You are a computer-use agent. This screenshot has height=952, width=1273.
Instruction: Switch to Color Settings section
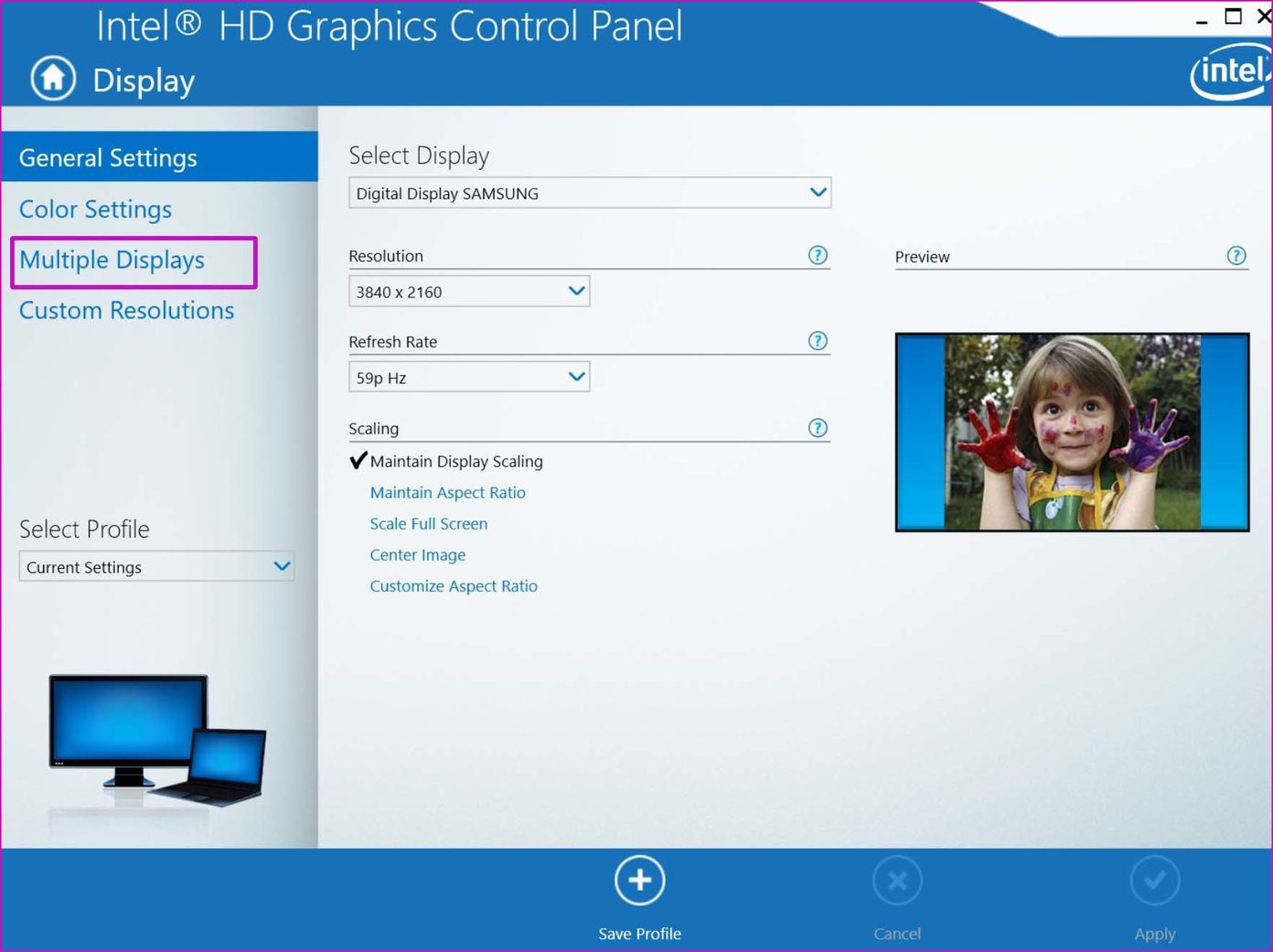[95, 209]
